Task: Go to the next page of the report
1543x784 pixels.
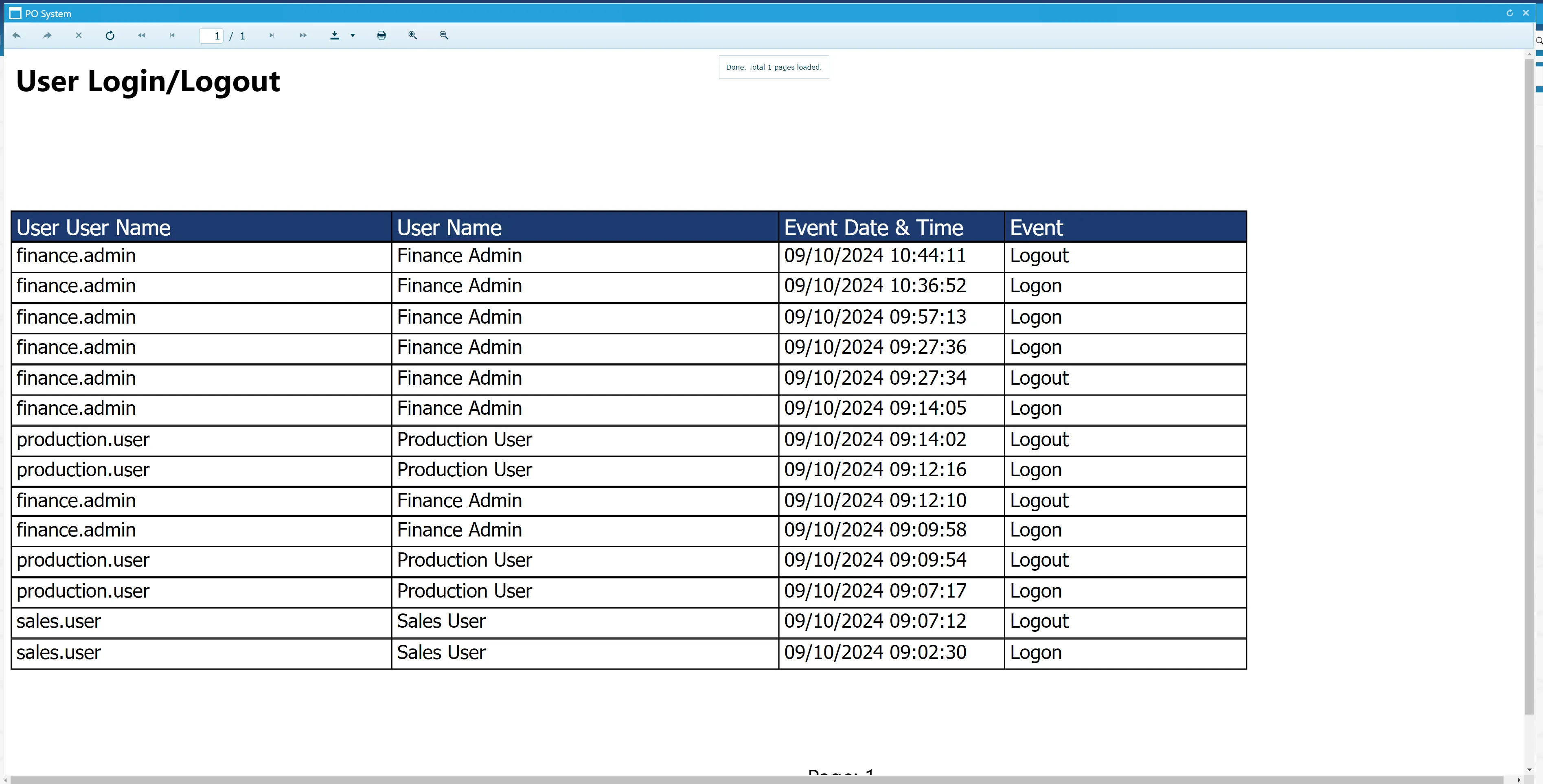Action: (x=271, y=35)
